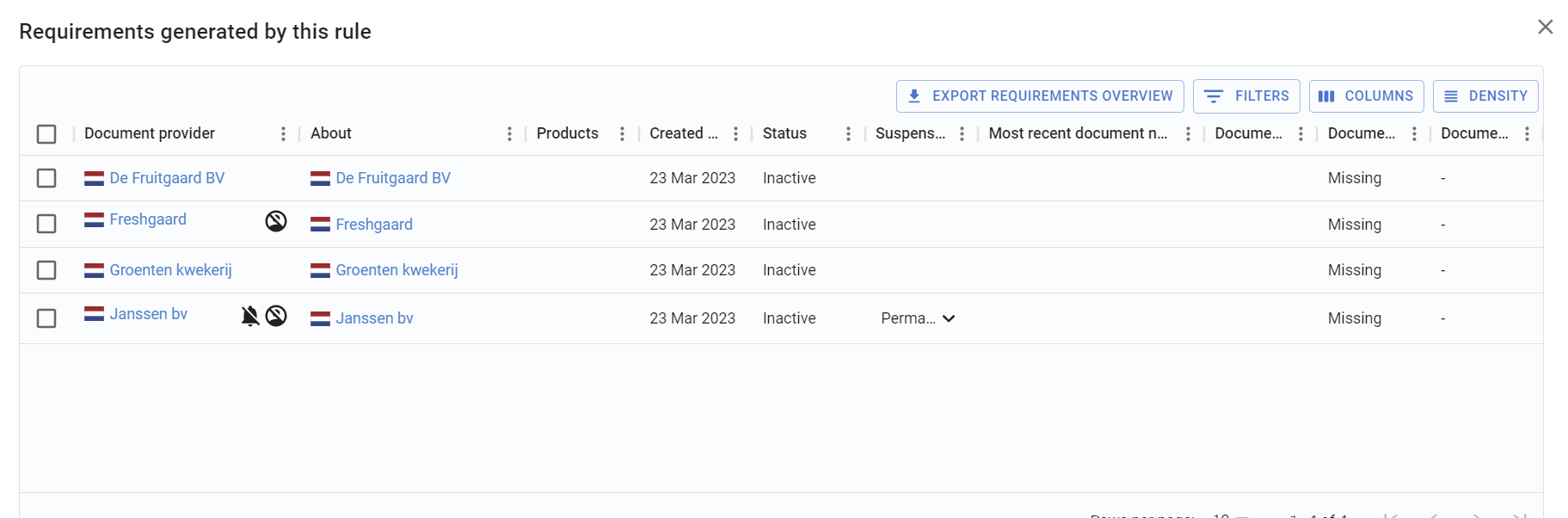The image size is (1568, 518).
Task: Open the Created column menu
Action: click(735, 133)
